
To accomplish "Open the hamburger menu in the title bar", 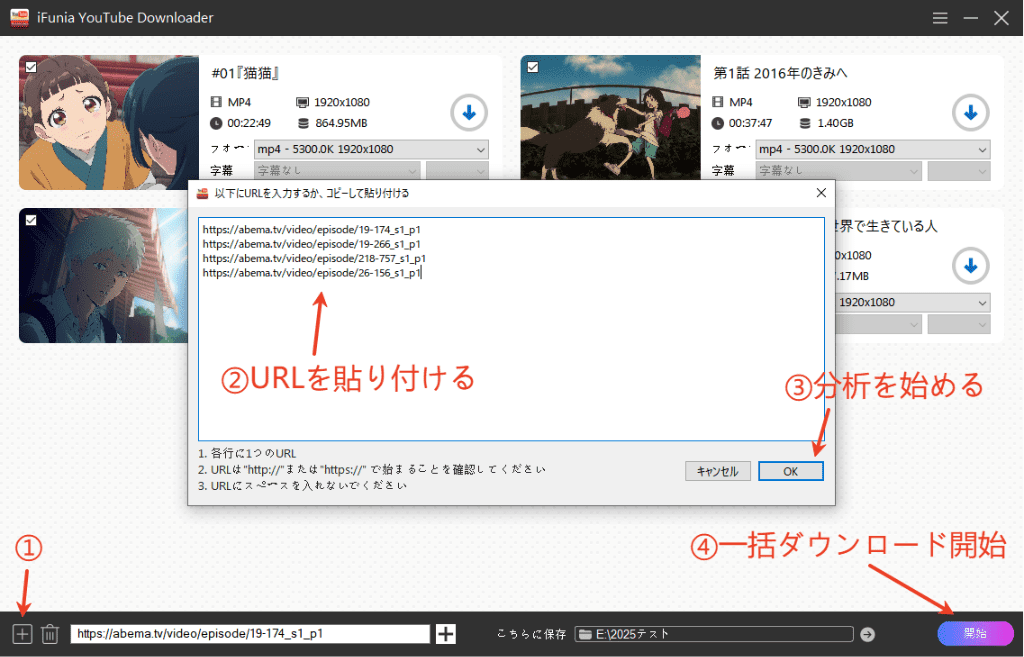I will point(938,17).
